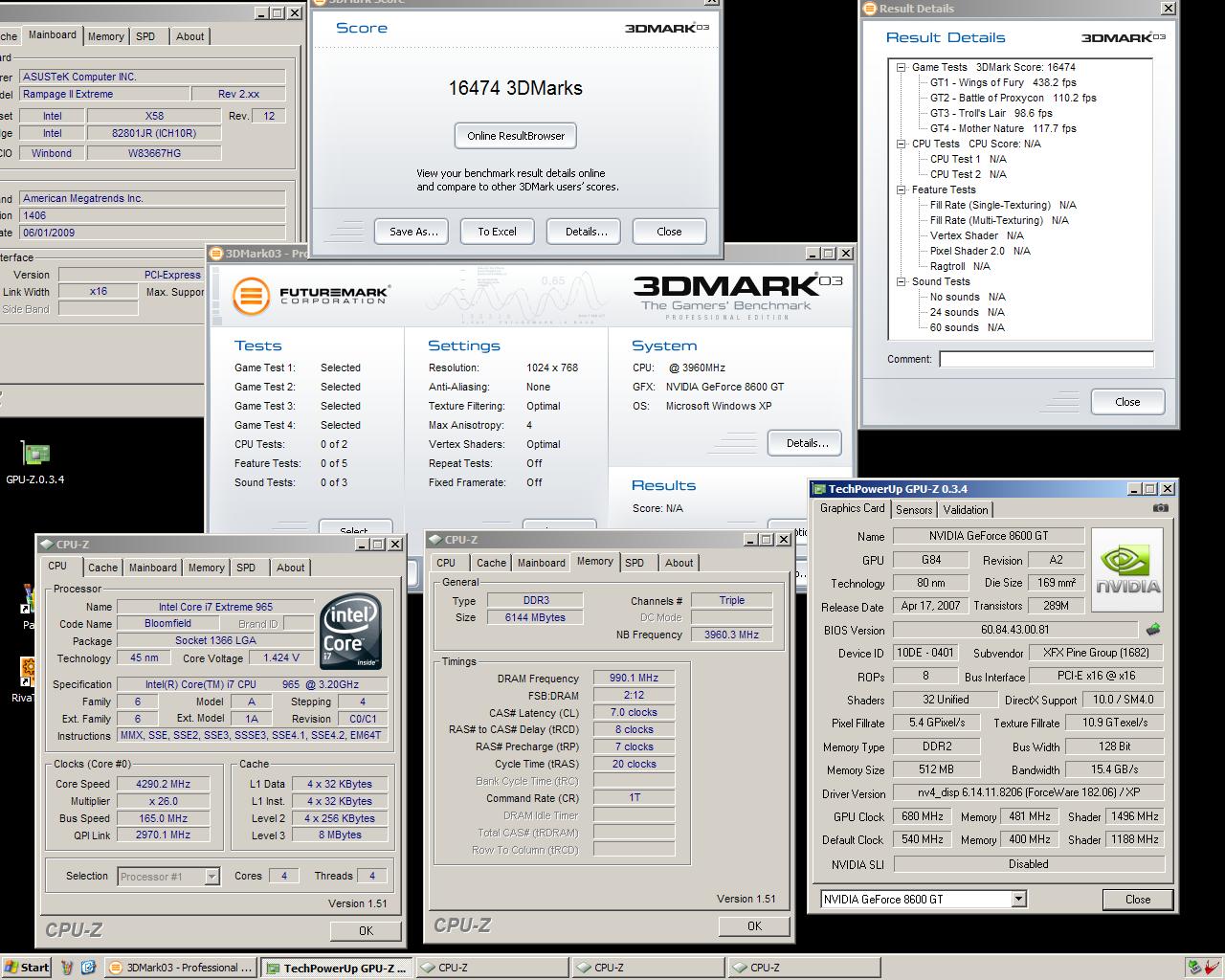The width and height of the screenshot is (1225, 980).
Task: Click the CPU-Z processor window title icon
Action: coord(47,545)
